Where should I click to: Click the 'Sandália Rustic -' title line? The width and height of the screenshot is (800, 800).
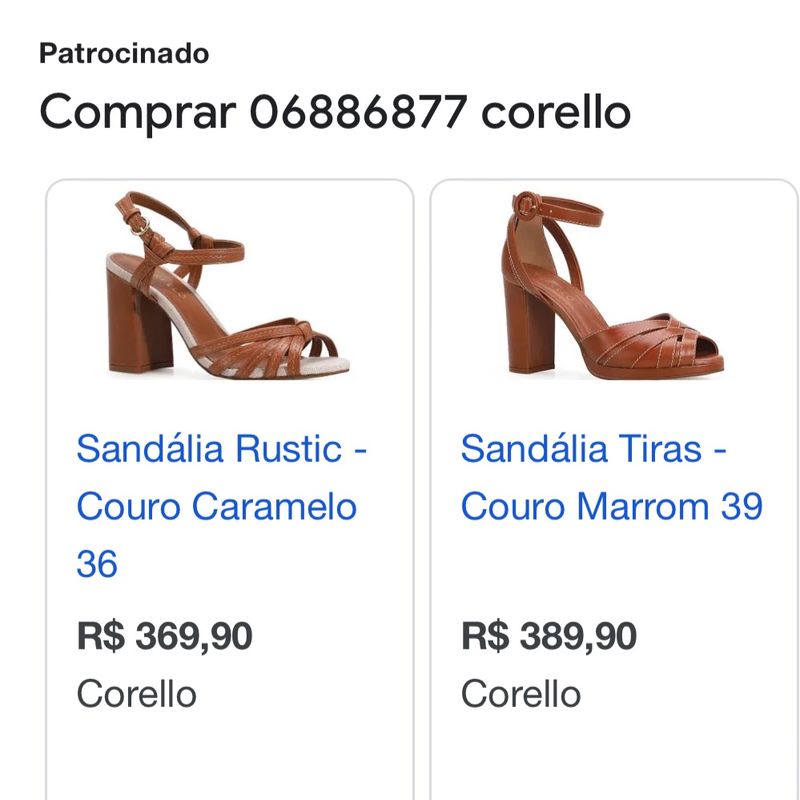pos(222,448)
